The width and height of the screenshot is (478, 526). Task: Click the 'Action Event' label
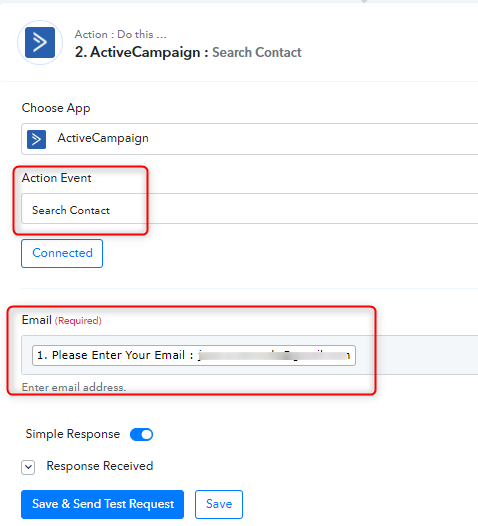56,178
